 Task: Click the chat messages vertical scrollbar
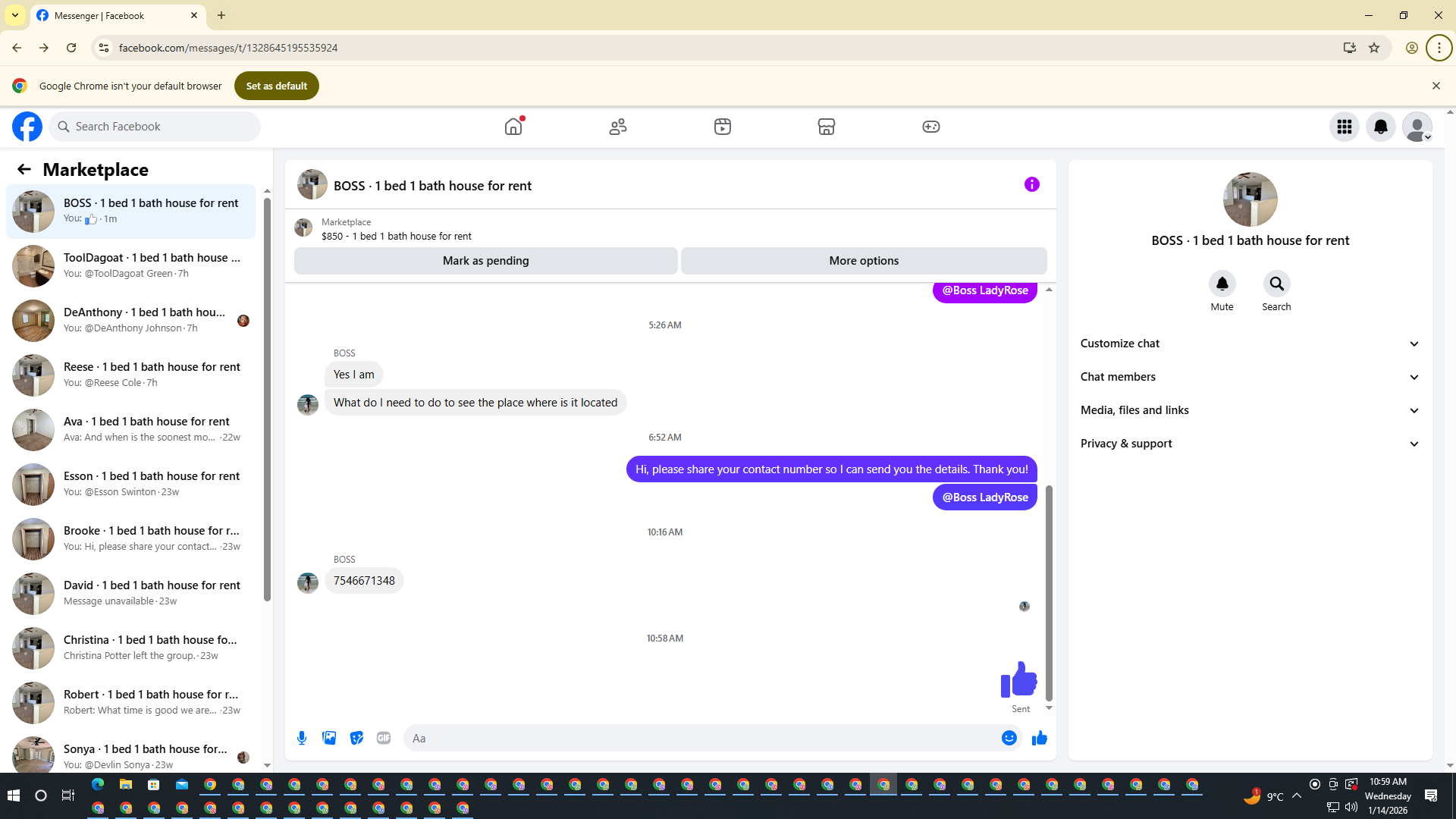pos(1049,591)
